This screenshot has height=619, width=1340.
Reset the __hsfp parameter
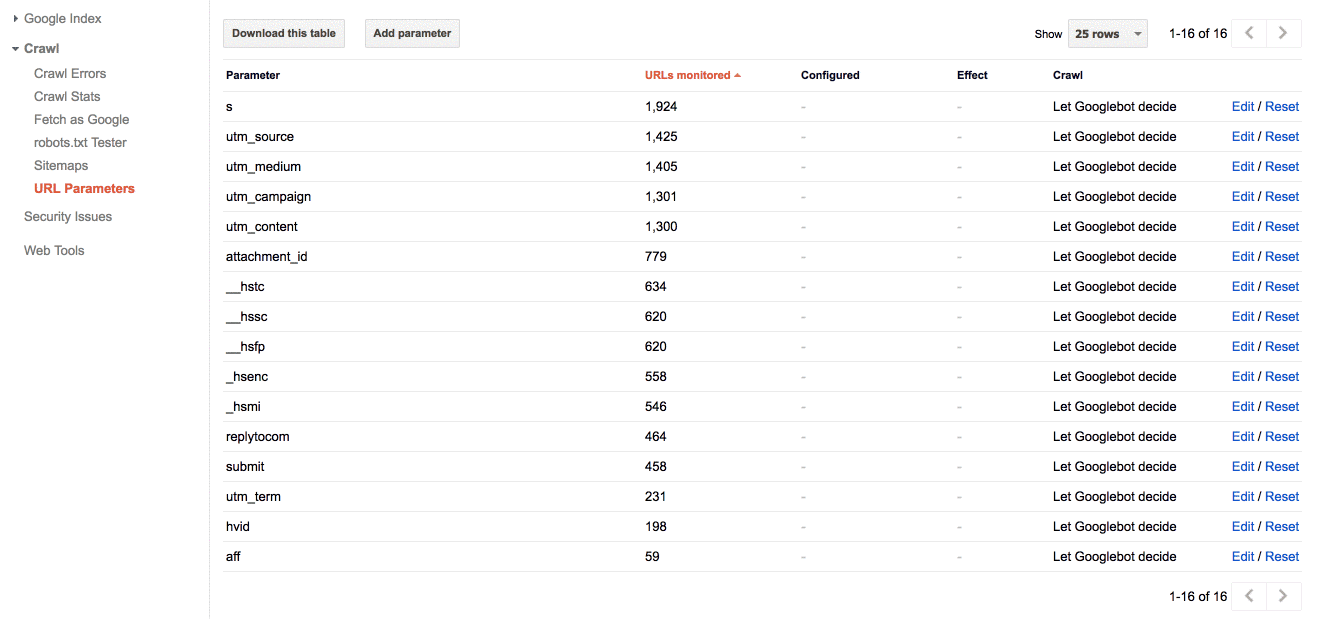pyautogui.click(x=1282, y=346)
